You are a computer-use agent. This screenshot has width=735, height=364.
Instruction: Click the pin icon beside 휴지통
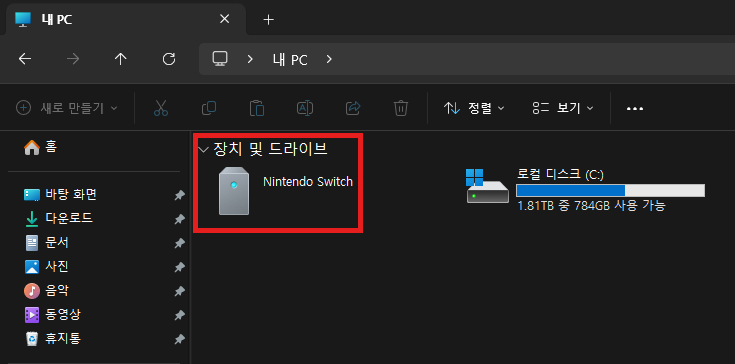(x=180, y=339)
